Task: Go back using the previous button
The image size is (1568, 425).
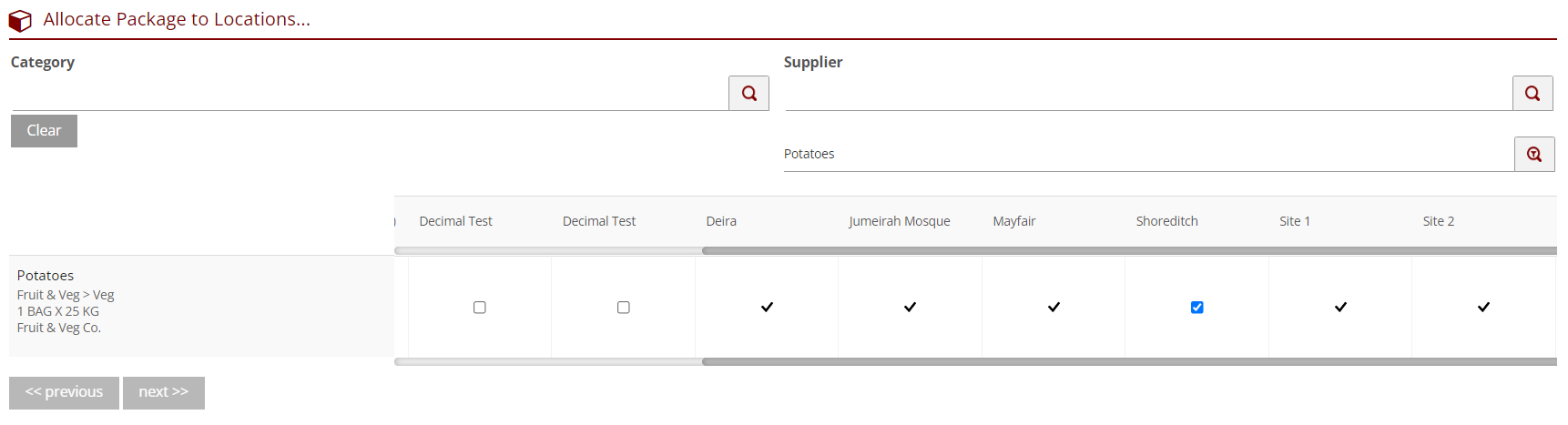Action: tap(64, 392)
